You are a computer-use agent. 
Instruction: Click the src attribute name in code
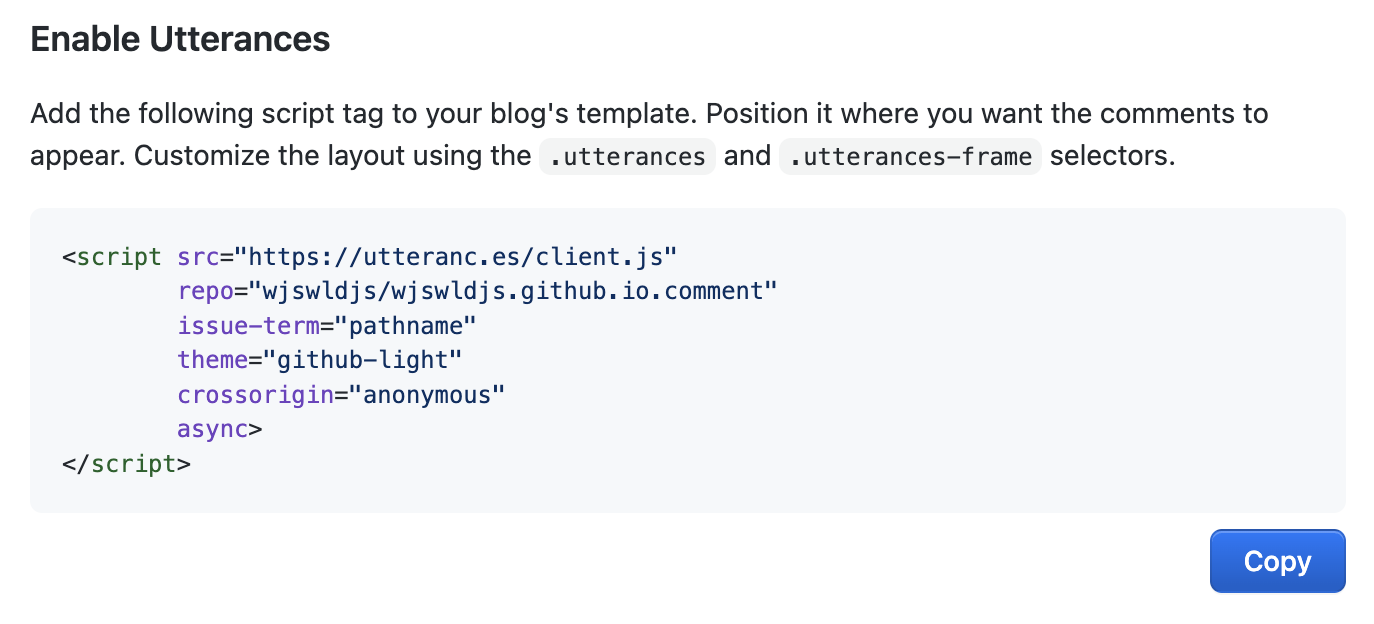[198, 257]
